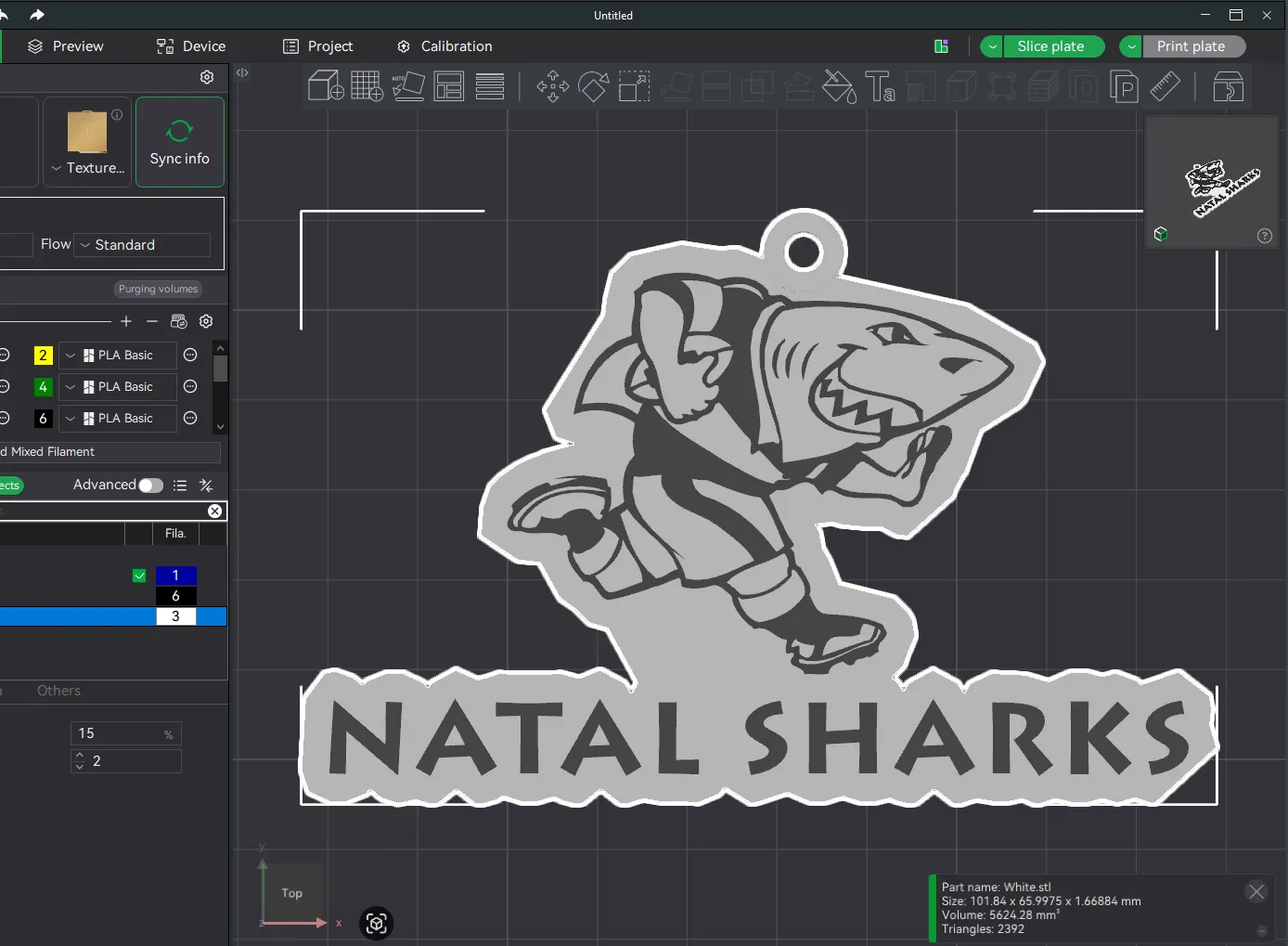Switch to the Device tab
This screenshot has height=946, width=1288.
pyautogui.click(x=191, y=46)
